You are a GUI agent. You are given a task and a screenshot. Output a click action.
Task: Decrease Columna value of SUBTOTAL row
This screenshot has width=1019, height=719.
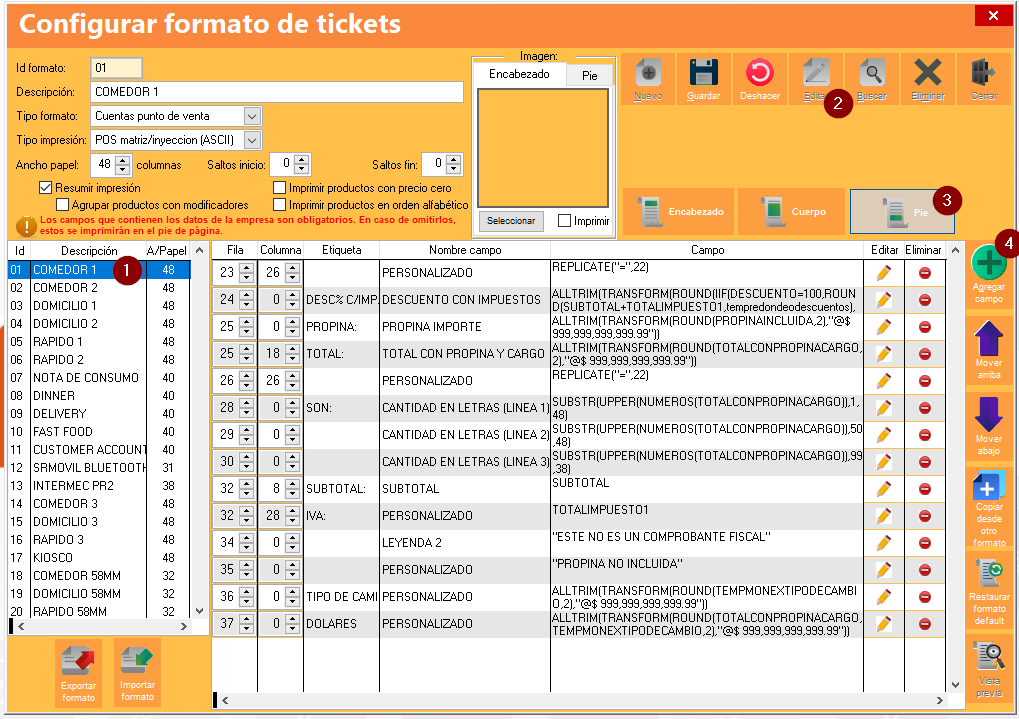292,494
